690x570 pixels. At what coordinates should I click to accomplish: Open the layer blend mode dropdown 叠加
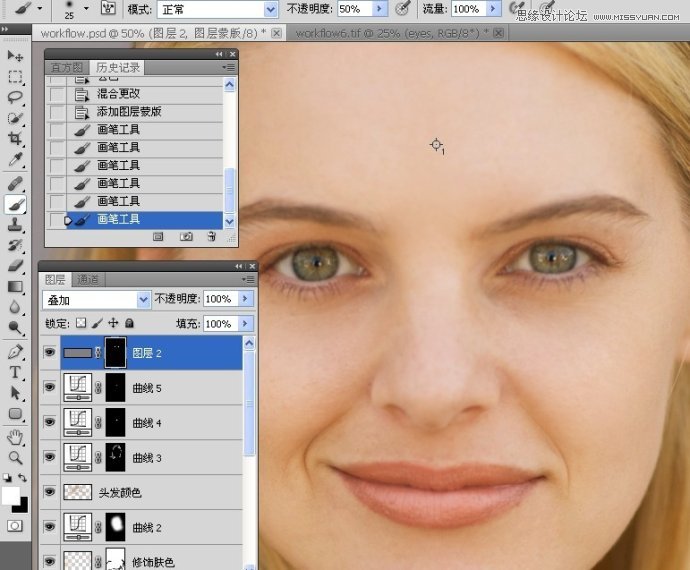coord(97,299)
